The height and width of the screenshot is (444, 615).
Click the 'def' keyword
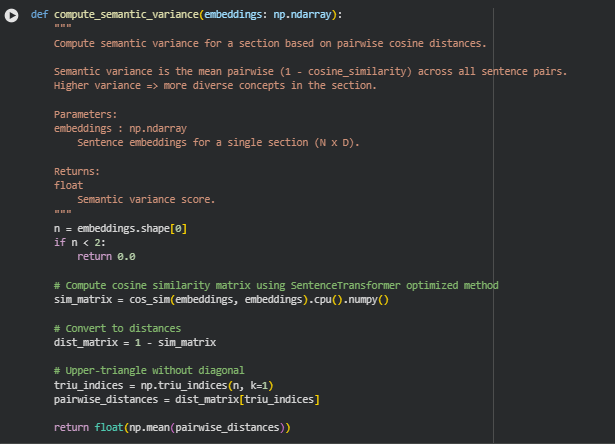point(39,15)
